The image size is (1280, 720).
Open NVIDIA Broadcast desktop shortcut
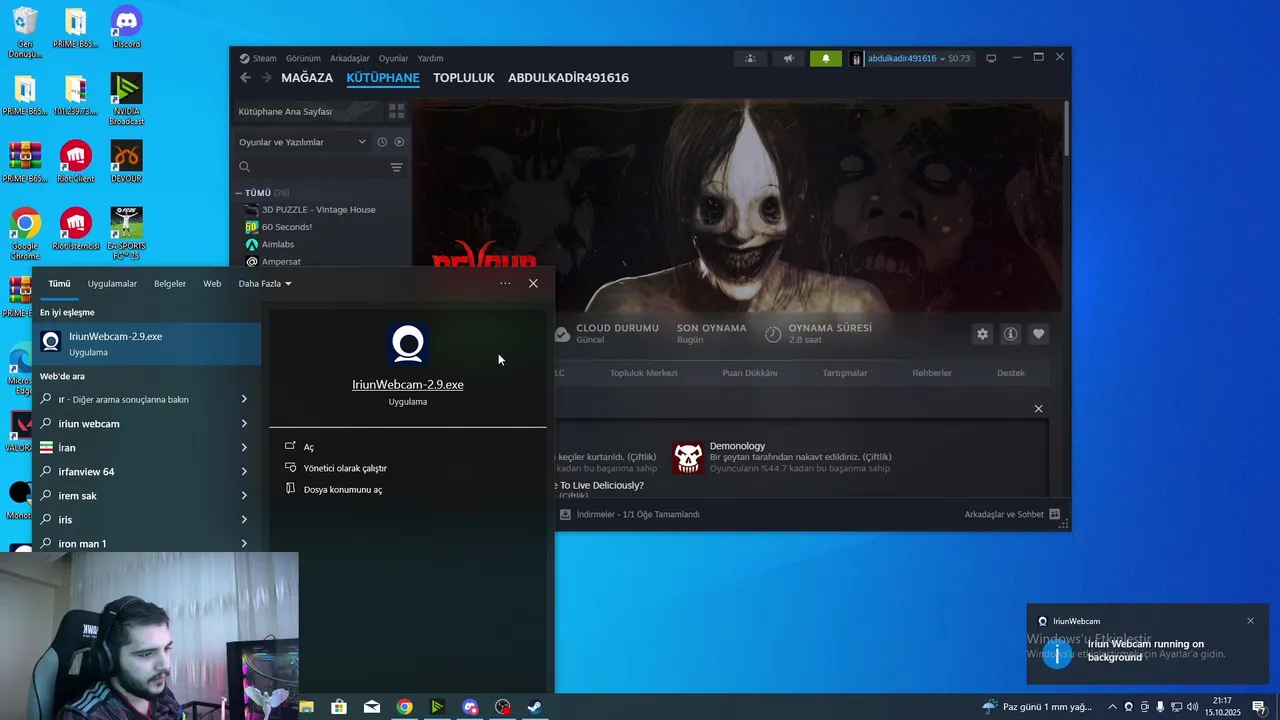[x=126, y=99]
